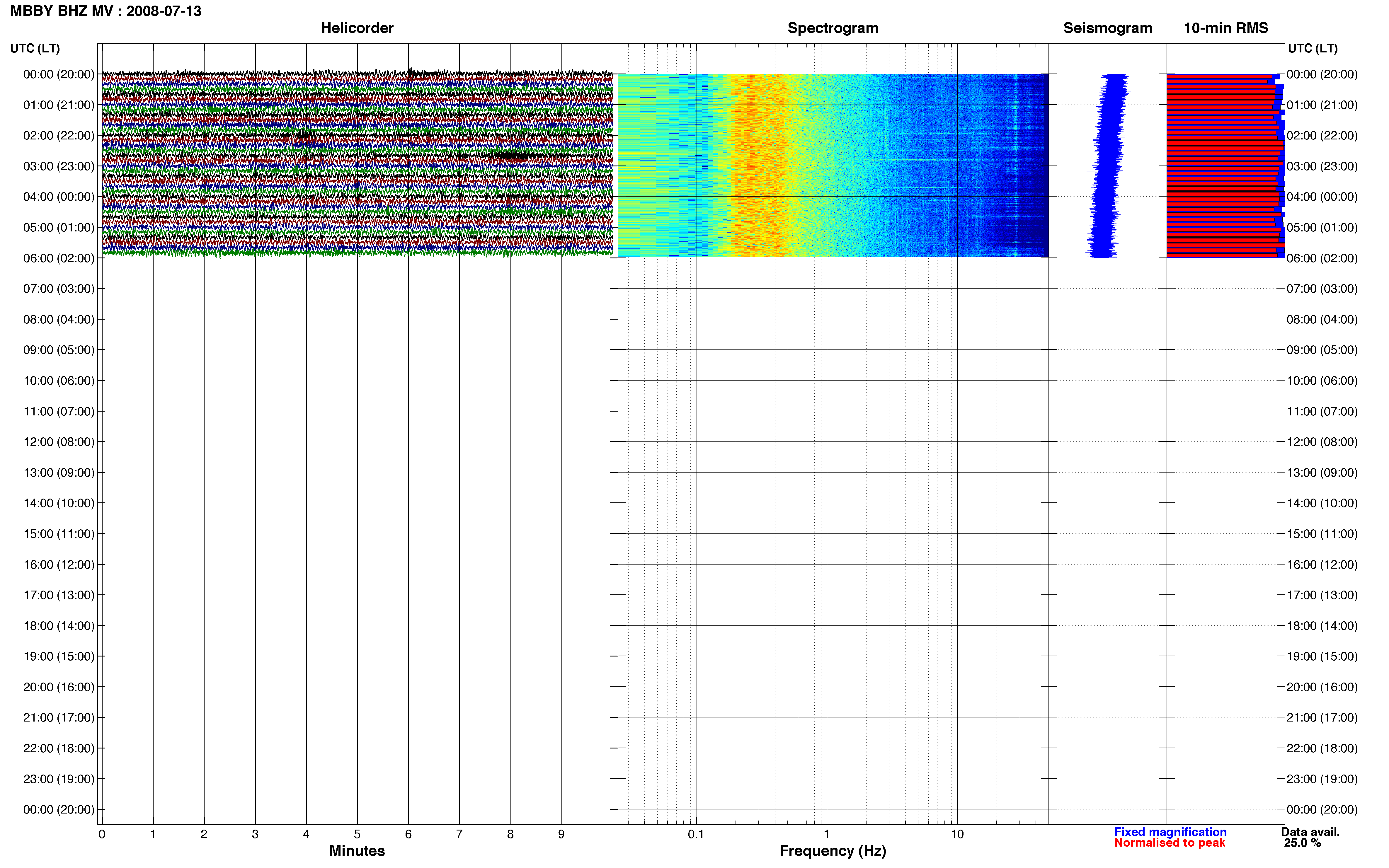This screenshot has height=868, width=1389.
Task: Click the plot title 'MBBY BHZ MV : 2008-07-13'
Action: [x=106, y=11]
